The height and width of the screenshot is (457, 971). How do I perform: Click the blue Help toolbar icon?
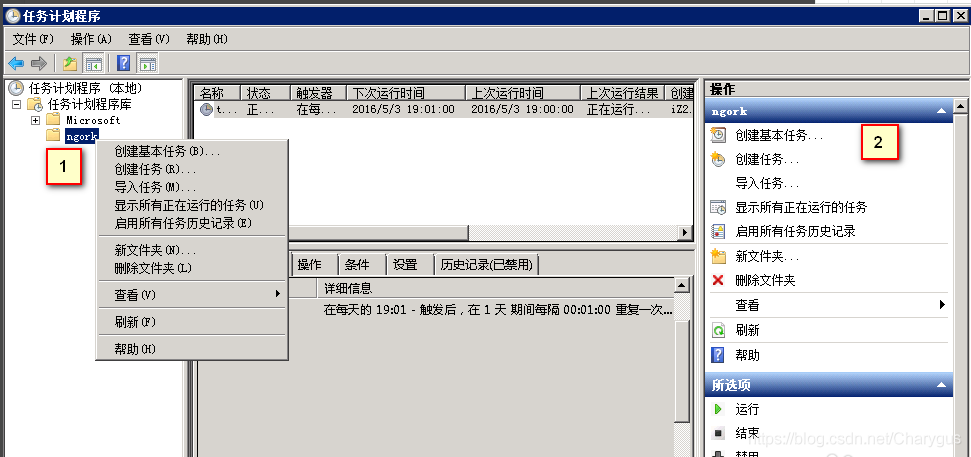tap(124, 63)
